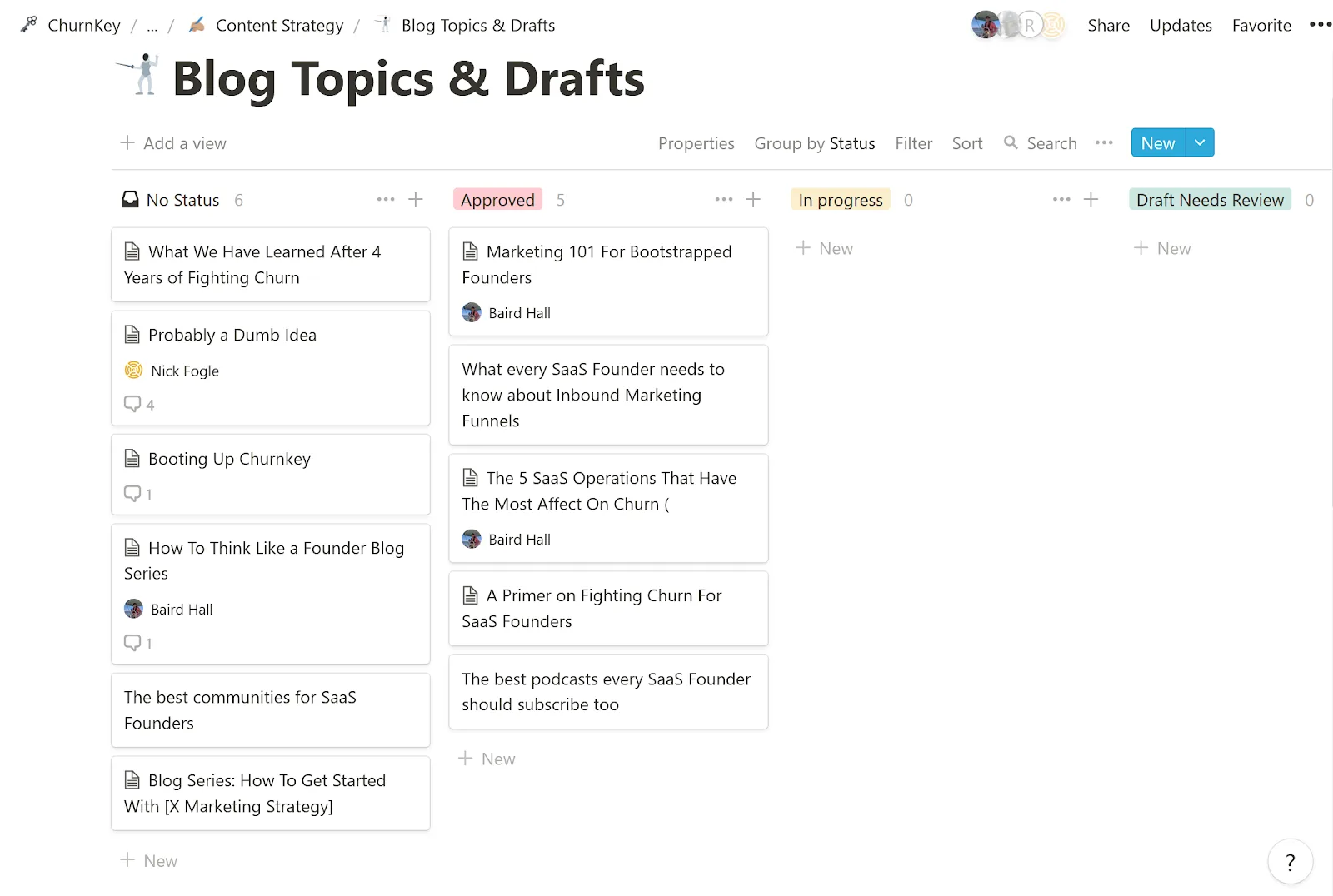Open the Inbound Marketing Funnels card

click(x=608, y=395)
